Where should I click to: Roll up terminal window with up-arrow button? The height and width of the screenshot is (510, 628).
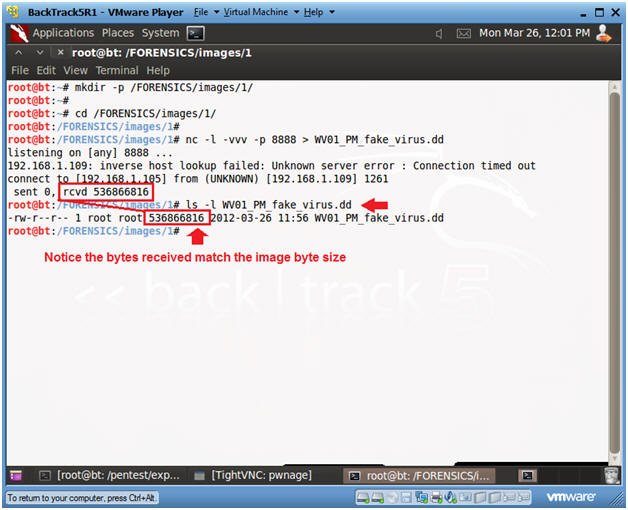(x=19, y=52)
